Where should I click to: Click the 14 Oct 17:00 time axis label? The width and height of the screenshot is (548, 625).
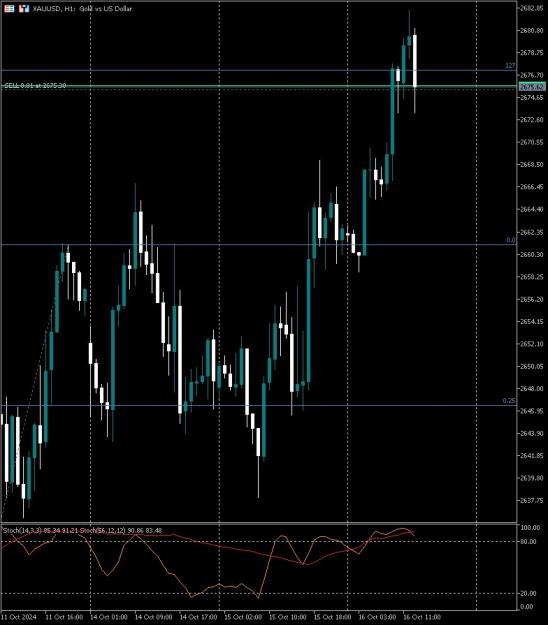[198, 617]
